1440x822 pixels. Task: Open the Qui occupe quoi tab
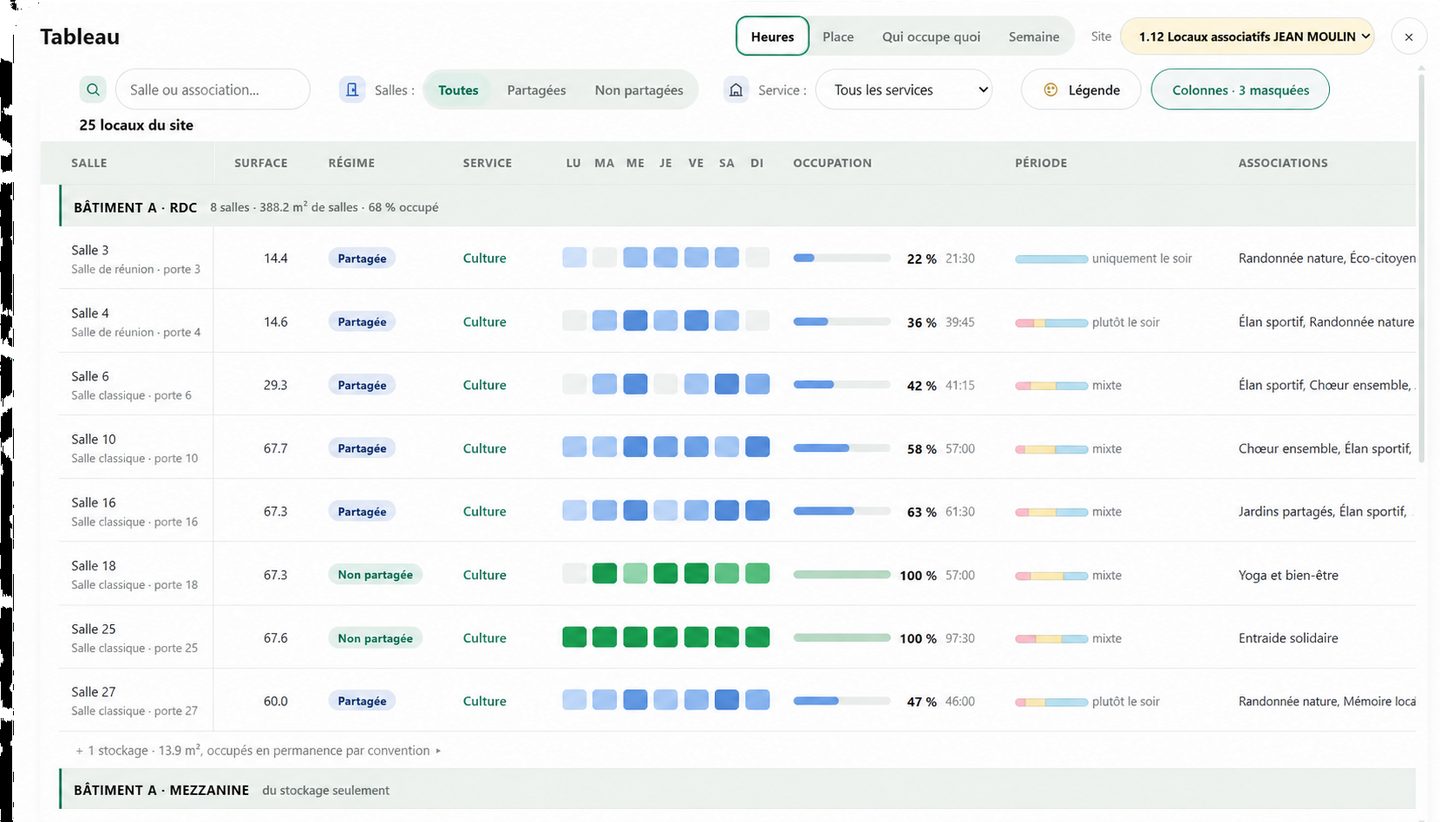coord(931,36)
